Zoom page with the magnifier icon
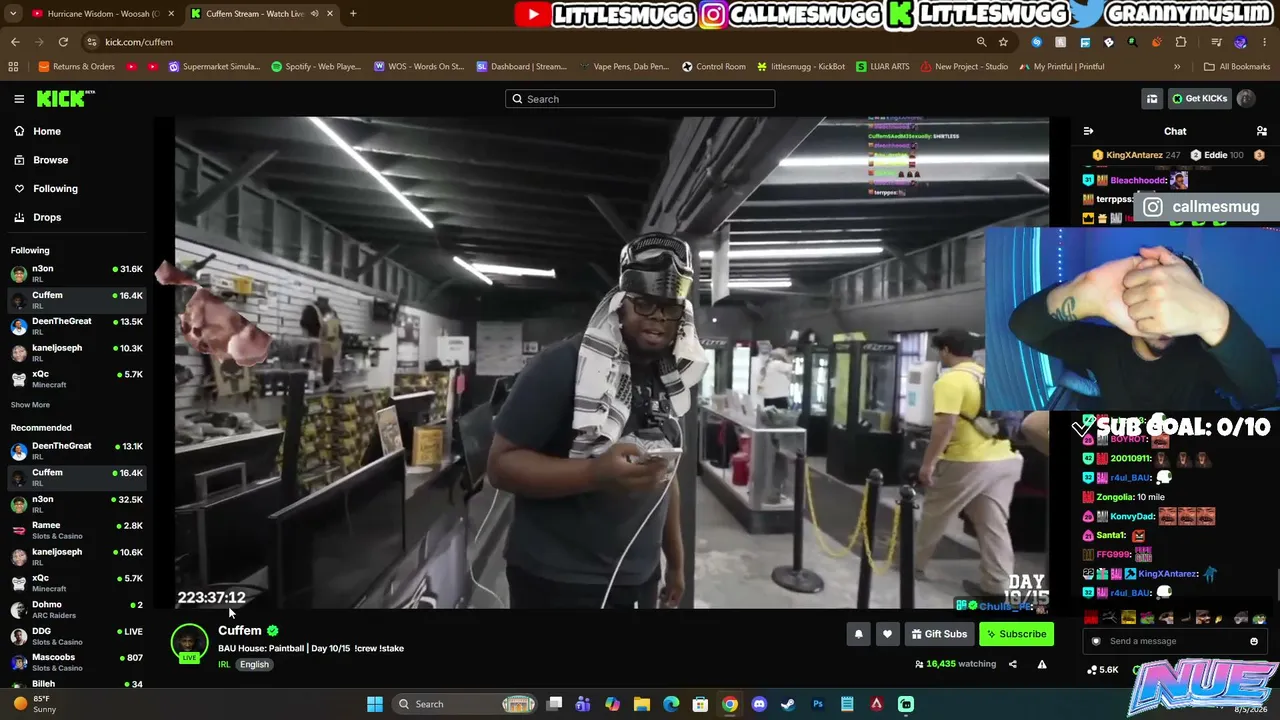This screenshot has width=1280, height=720. point(981,42)
